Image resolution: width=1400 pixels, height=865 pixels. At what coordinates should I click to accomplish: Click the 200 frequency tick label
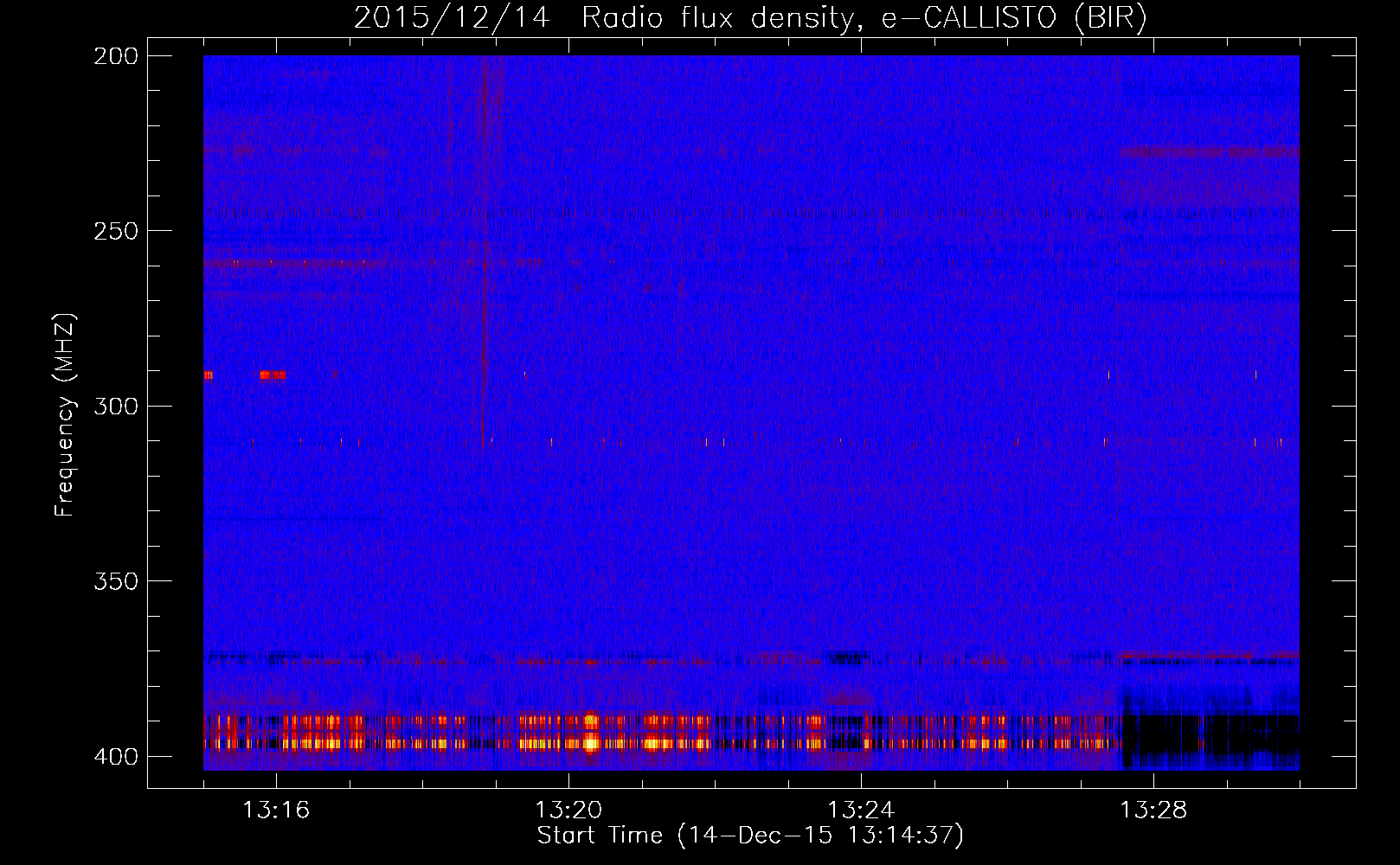coord(115,56)
